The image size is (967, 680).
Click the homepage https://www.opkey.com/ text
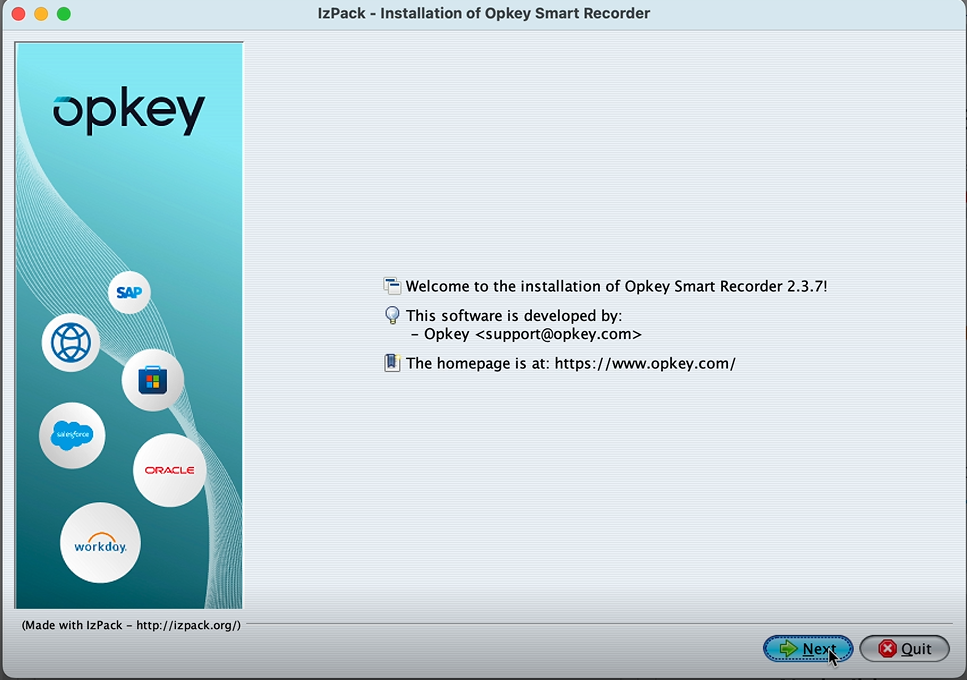(570, 363)
